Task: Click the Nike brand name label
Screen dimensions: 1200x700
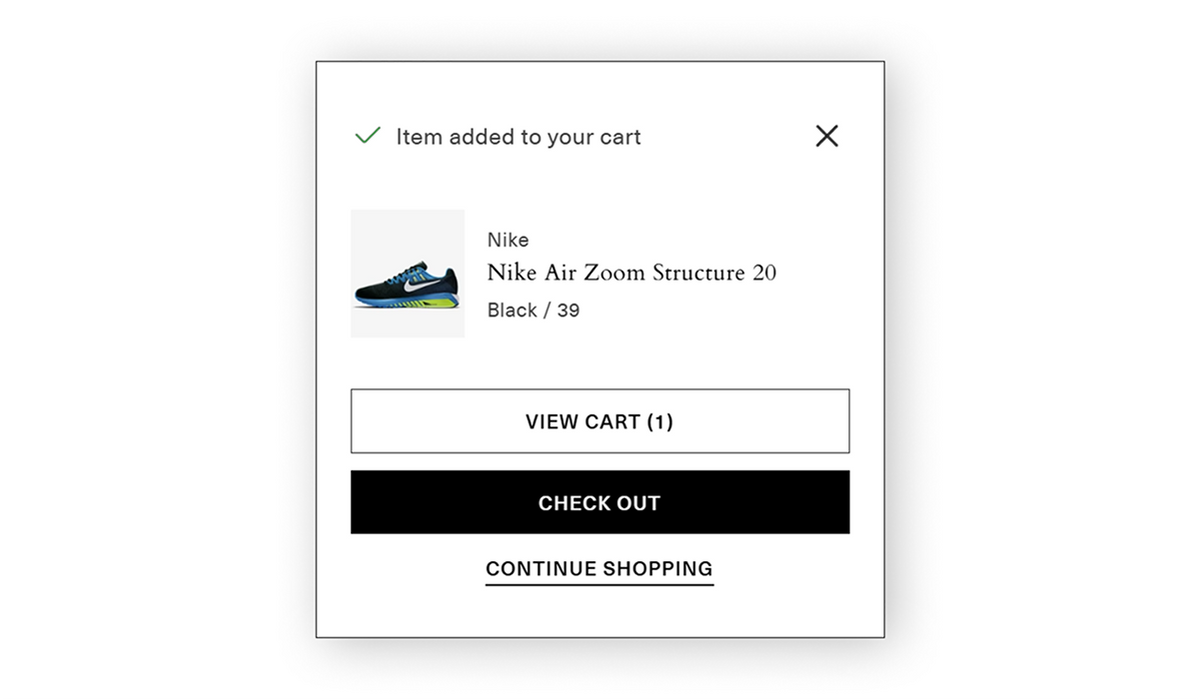Action: (508, 240)
